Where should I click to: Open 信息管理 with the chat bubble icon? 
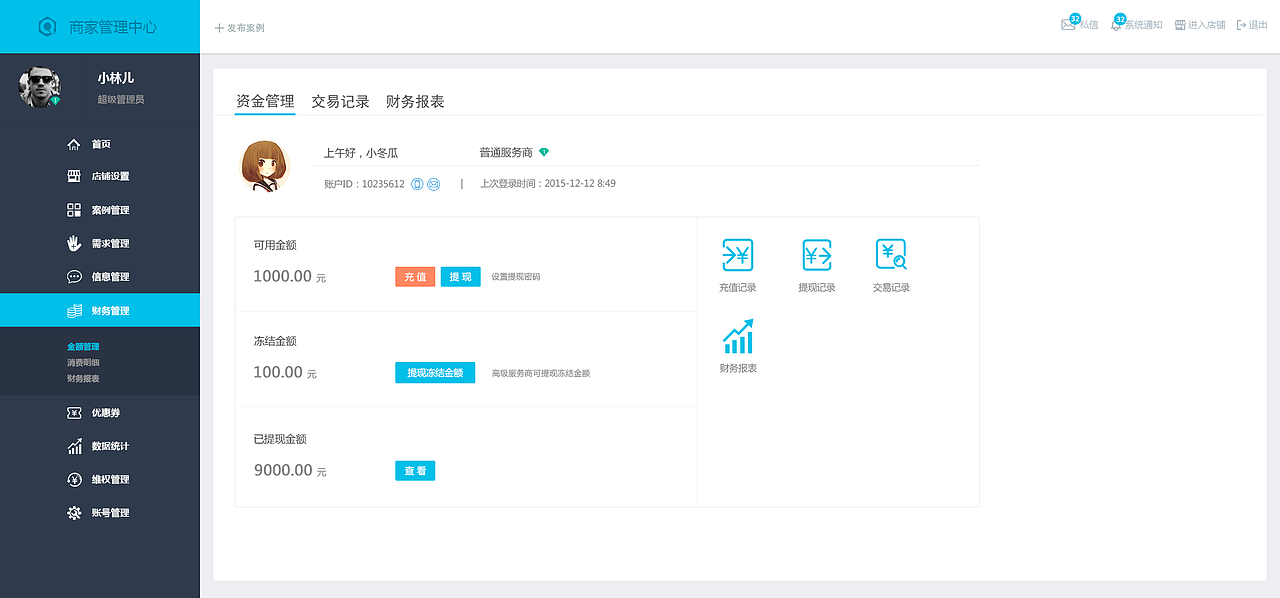tap(100, 277)
